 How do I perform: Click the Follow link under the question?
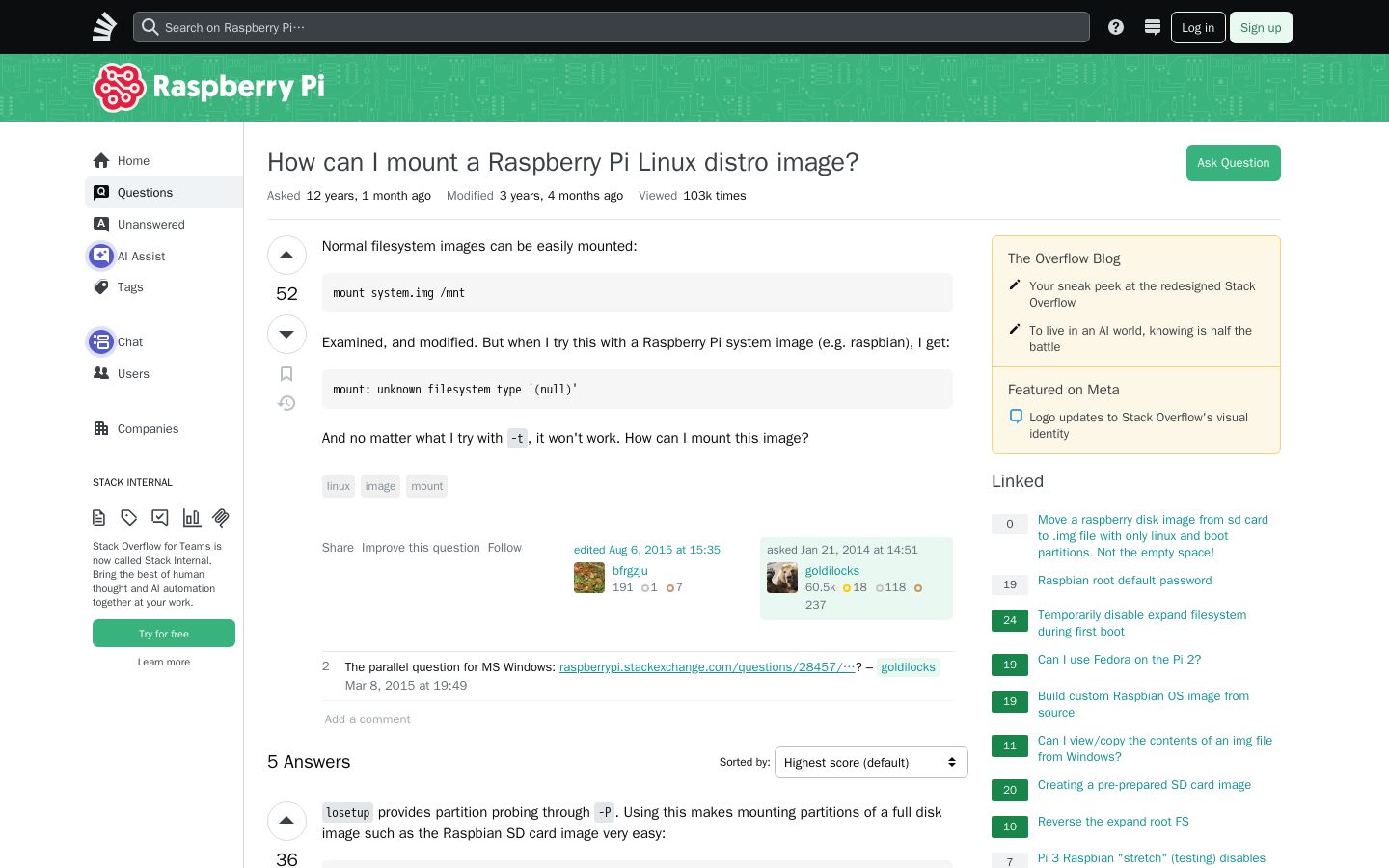[504, 548]
